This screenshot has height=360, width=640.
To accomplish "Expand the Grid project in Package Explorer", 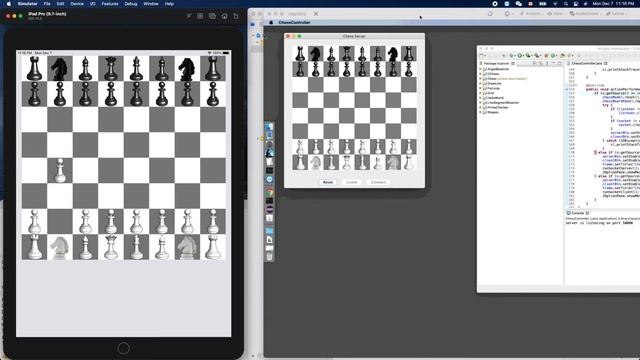I will [x=480, y=93].
